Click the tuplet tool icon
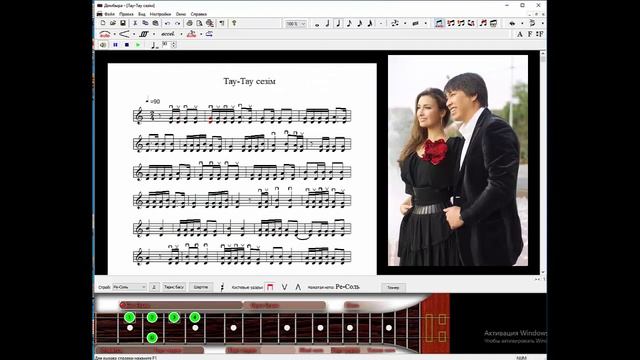 pyautogui.click(x=395, y=24)
